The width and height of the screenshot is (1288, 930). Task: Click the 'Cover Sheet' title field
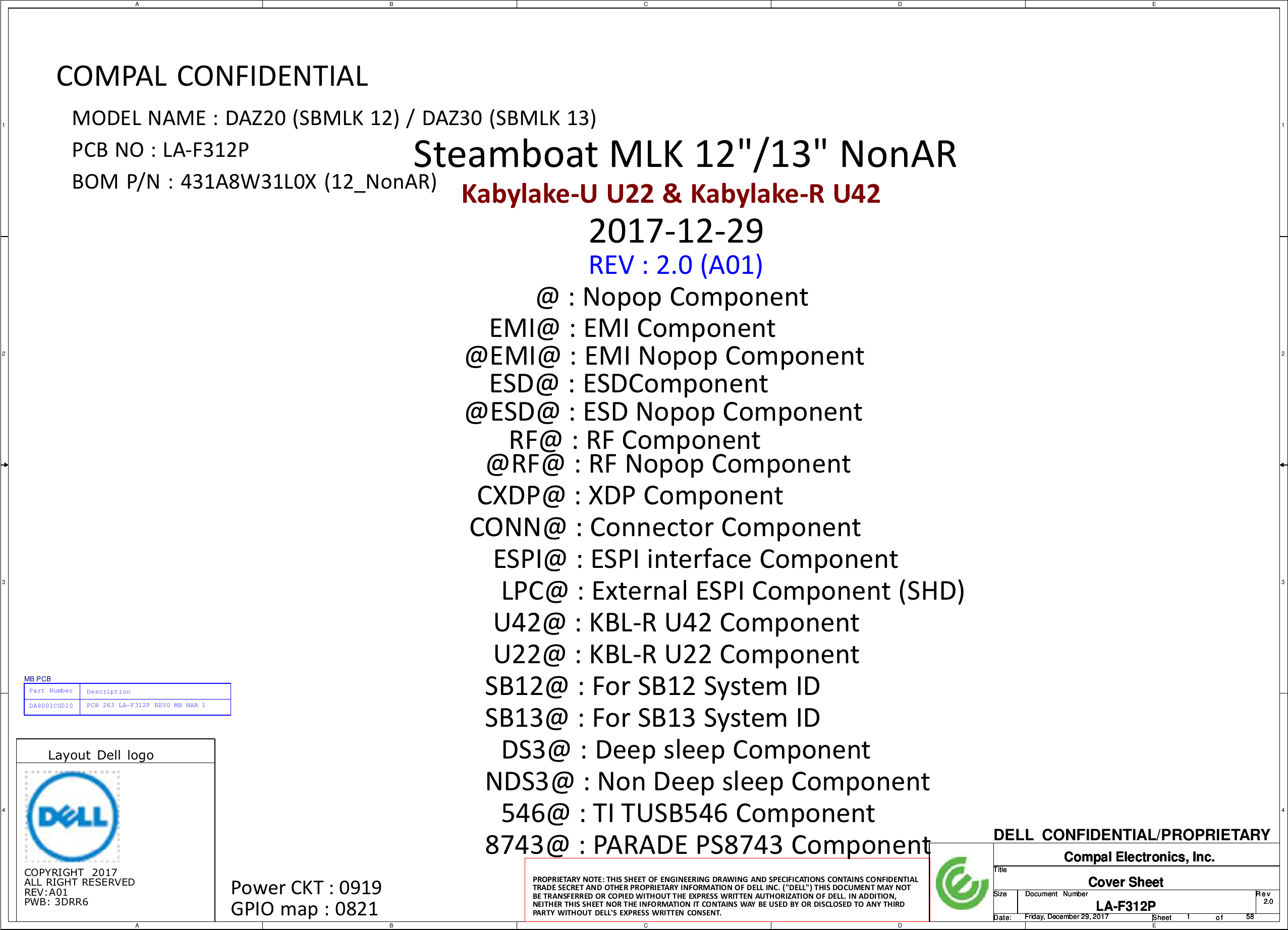[1126, 882]
